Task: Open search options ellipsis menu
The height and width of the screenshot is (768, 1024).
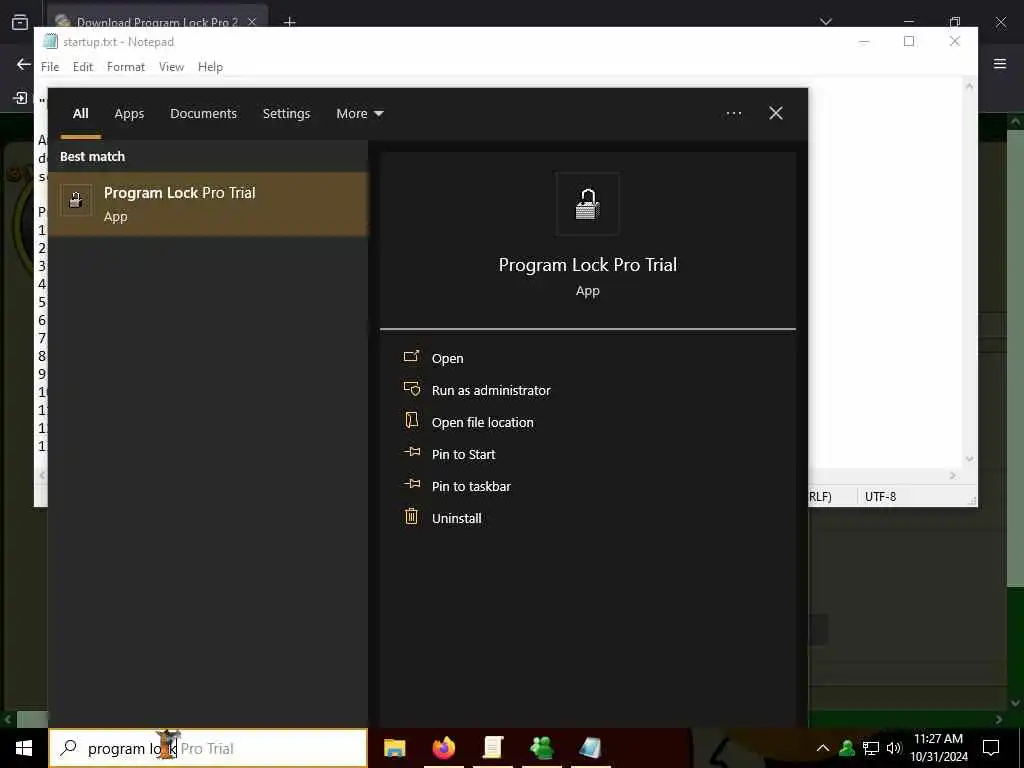Action: pyautogui.click(x=733, y=114)
